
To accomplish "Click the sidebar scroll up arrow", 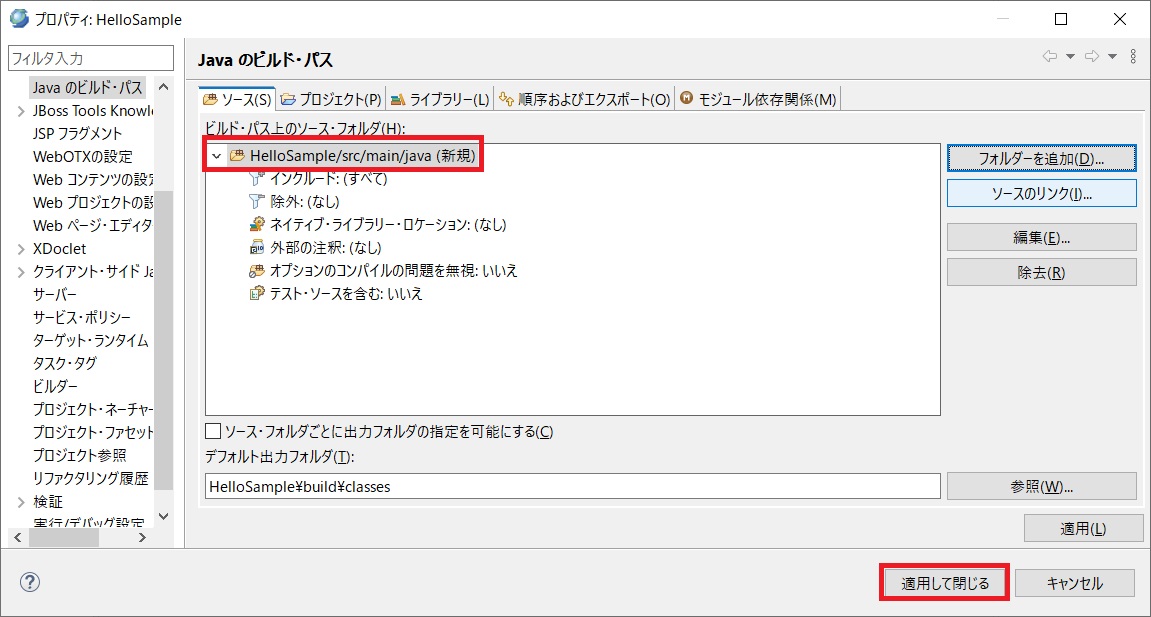I will coord(164,87).
